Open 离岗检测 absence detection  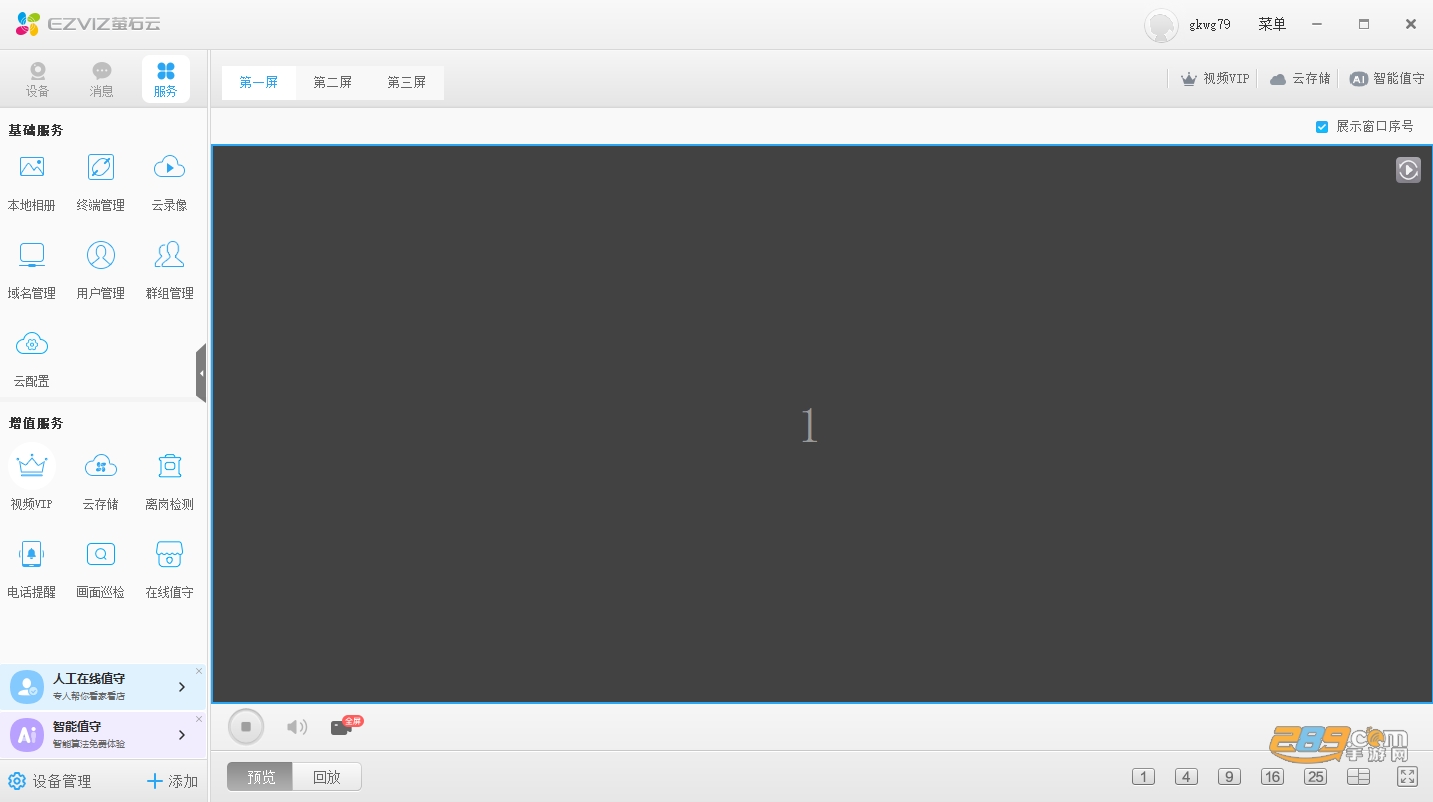click(169, 479)
